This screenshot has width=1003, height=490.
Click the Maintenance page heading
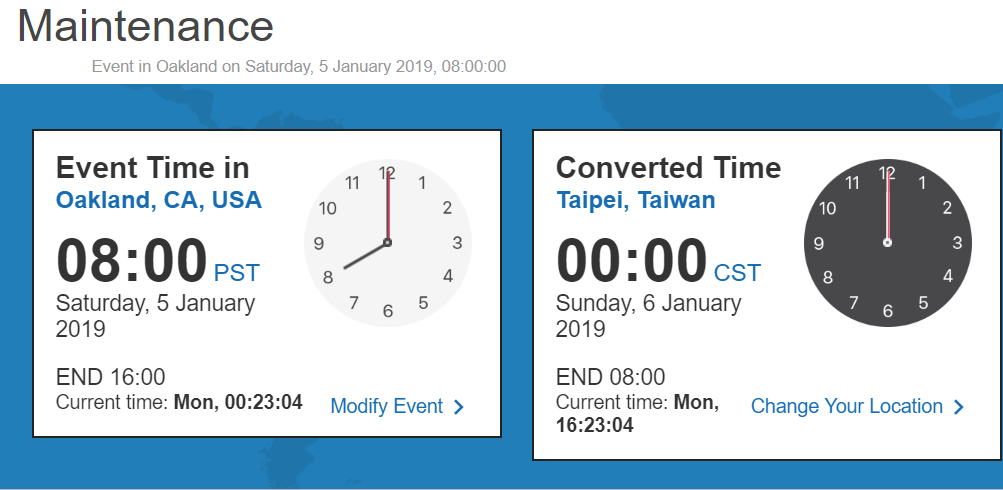146,26
